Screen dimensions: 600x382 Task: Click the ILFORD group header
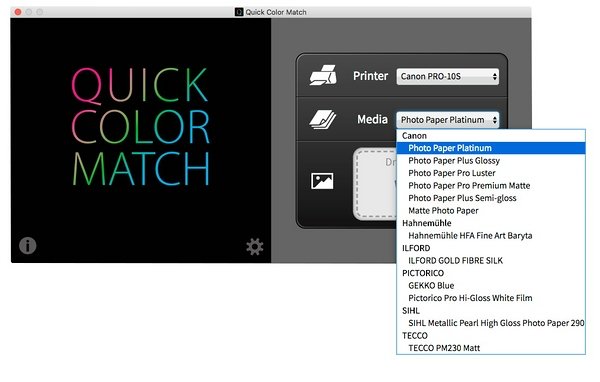coord(416,248)
